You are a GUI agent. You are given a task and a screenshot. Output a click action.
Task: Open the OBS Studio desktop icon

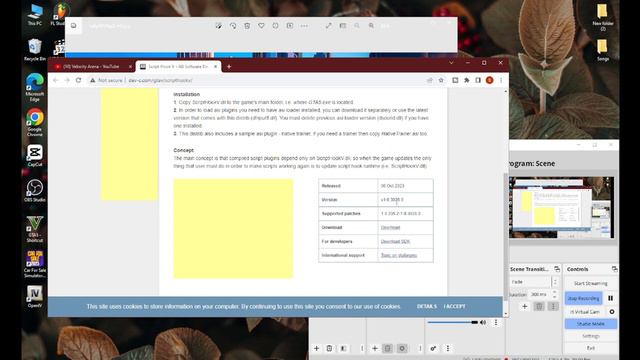(x=35, y=191)
